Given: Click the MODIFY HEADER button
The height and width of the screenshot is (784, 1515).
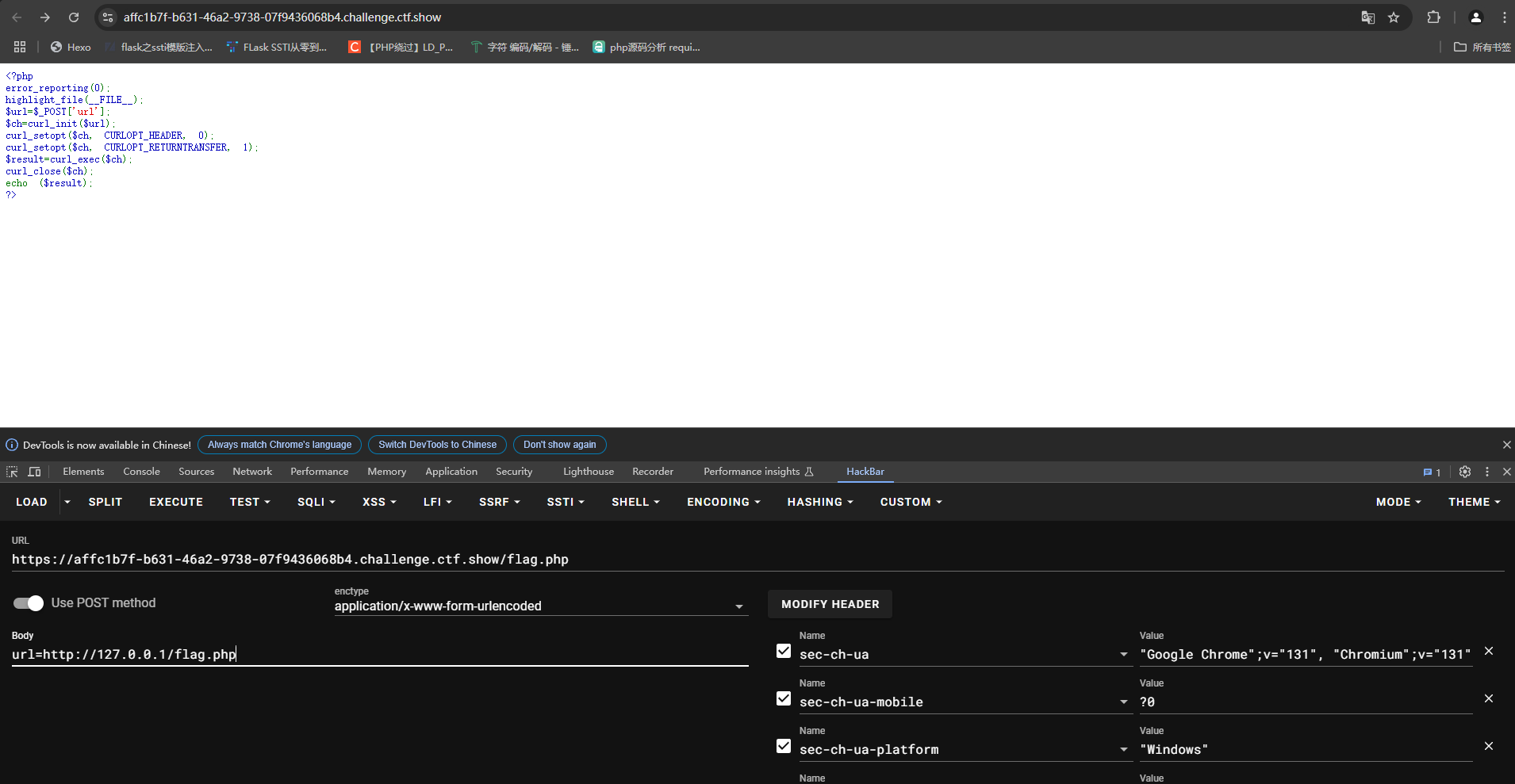Looking at the screenshot, I should click(830, 604).
